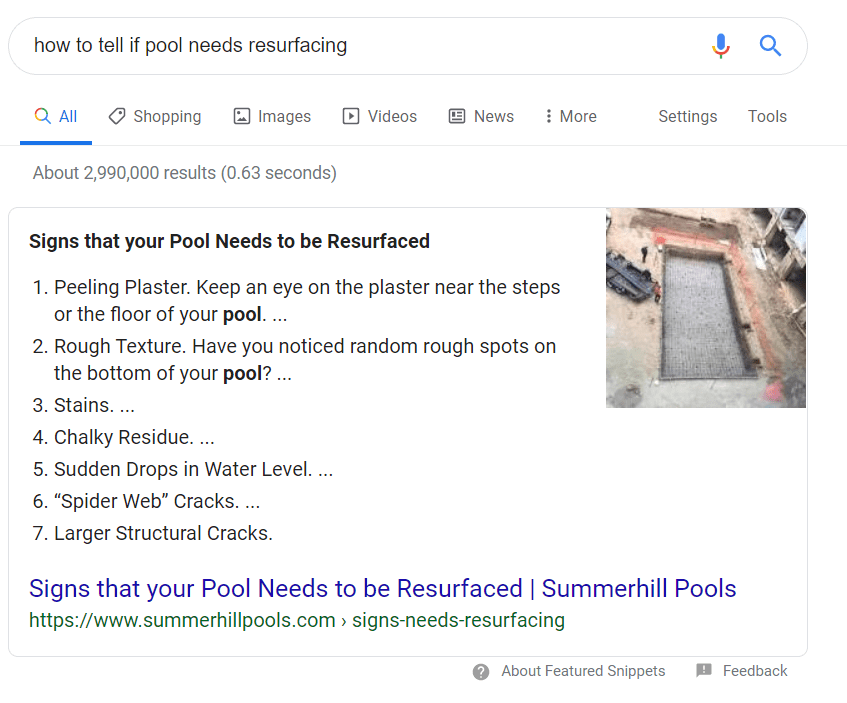Click the bold featured snippet heading
Image resolution: width=847 pixels, height=703 pixels.
click(229, 241)
